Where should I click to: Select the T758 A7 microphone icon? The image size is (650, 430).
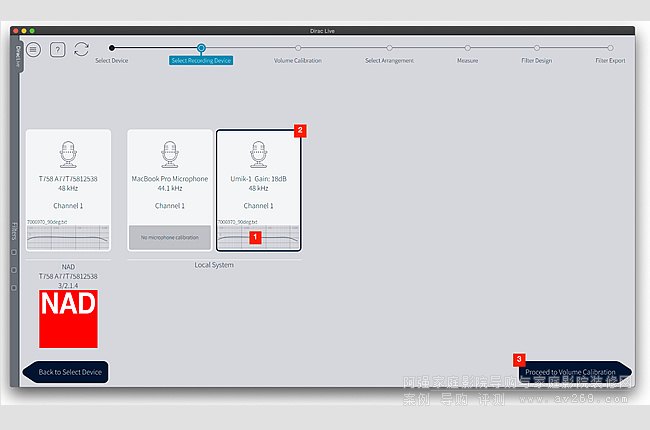pos(68,154)
